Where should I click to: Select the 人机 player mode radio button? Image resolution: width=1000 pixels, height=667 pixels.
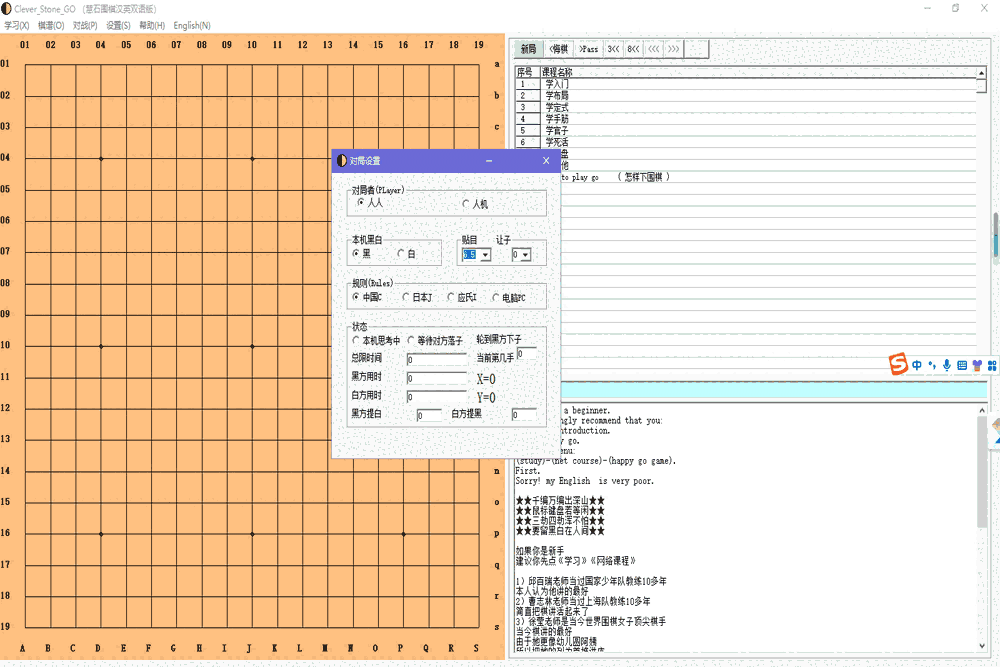tap(466, 204)
